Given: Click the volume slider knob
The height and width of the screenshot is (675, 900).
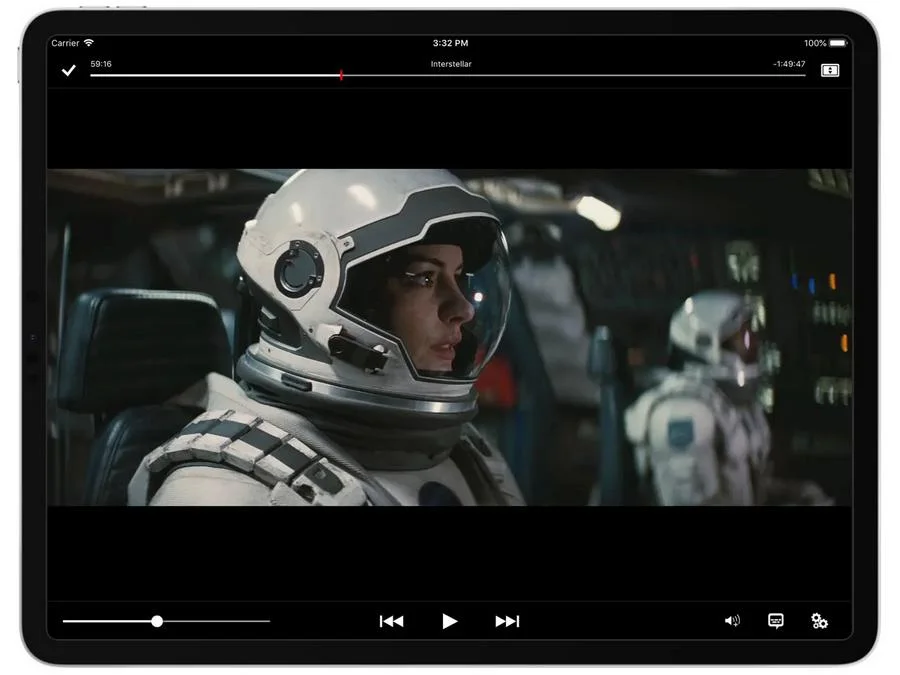Looking at the screenshot, I should pos(157,621).
